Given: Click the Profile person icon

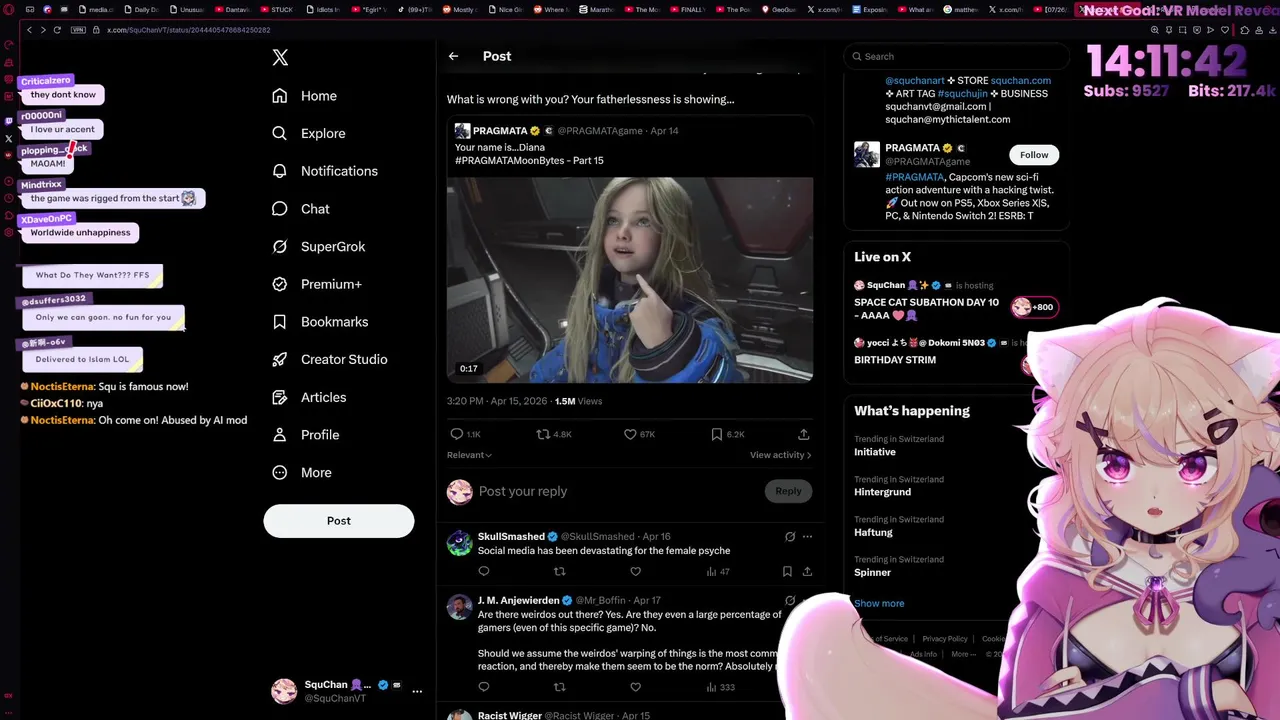Looking at the screenshot, I should click(280, 435).
